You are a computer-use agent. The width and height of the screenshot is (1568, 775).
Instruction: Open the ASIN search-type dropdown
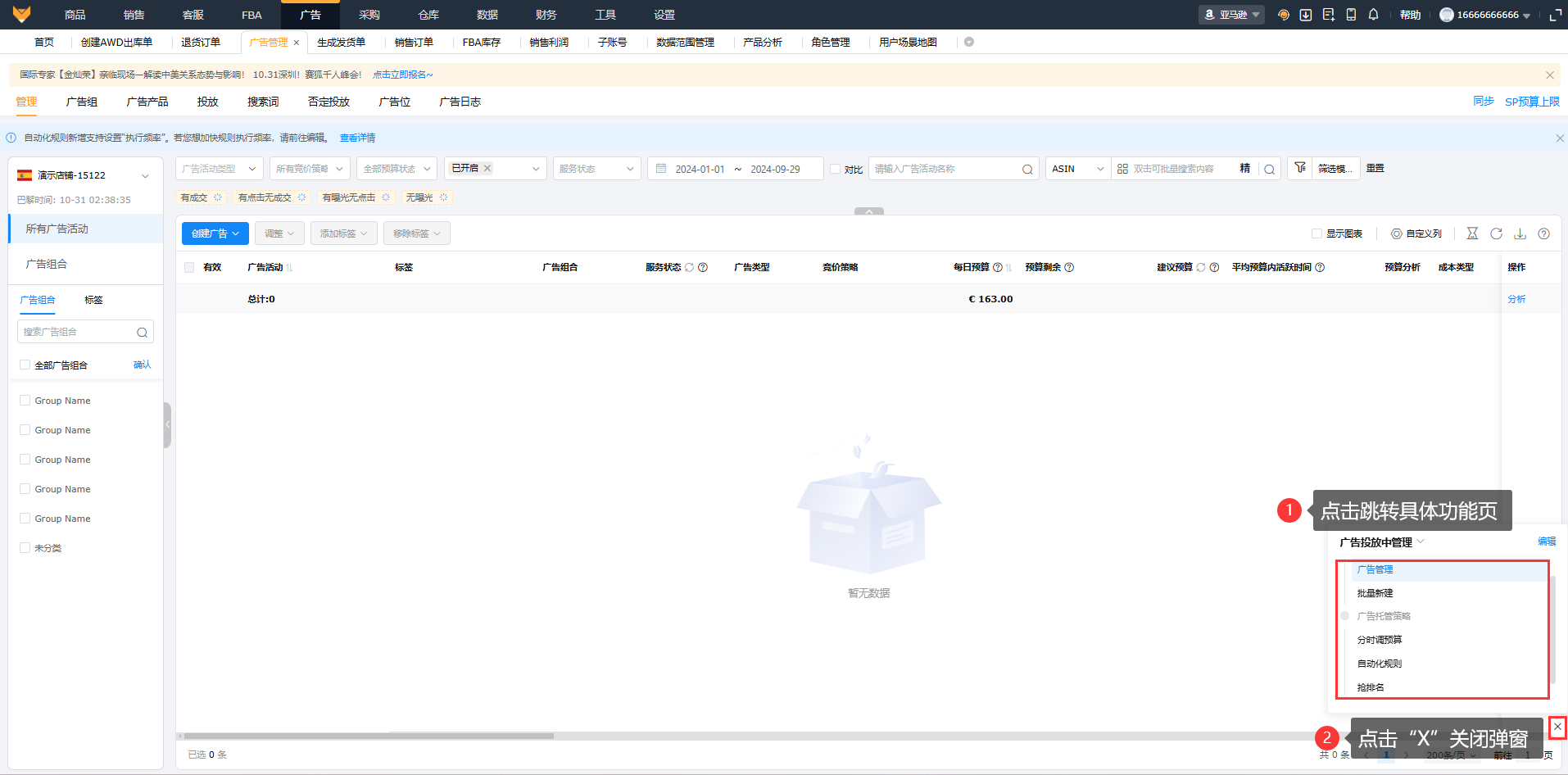pyautogui.click(x=1078, y=169)
